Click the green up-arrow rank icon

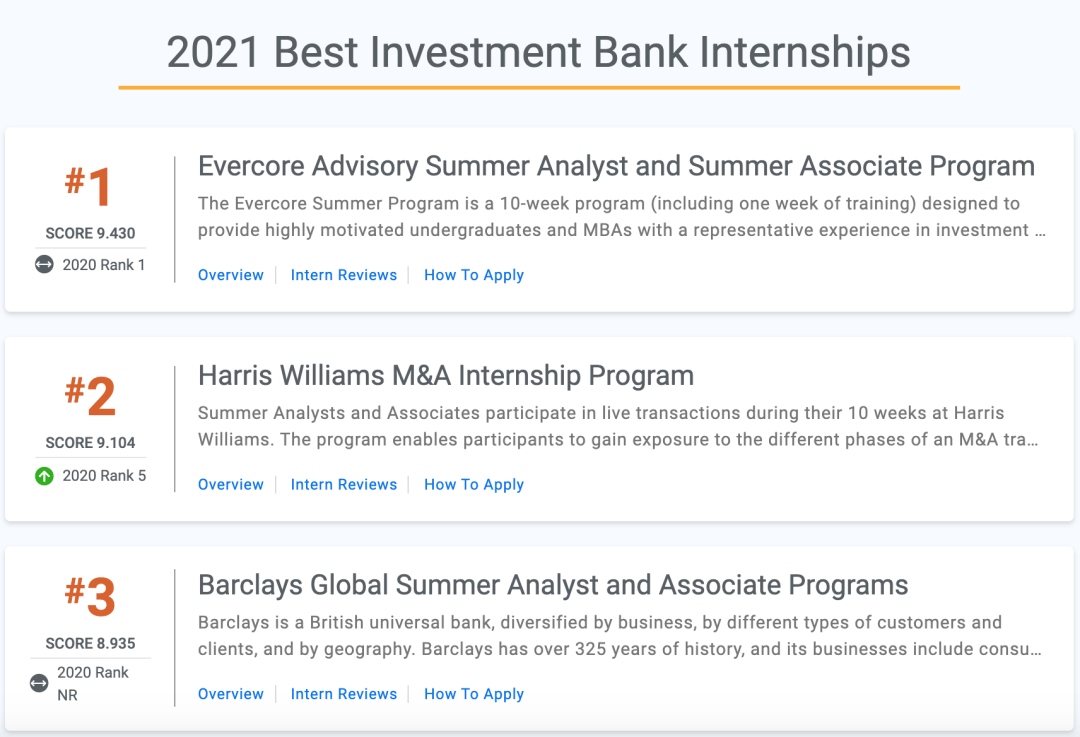click(x=44, y=476)
